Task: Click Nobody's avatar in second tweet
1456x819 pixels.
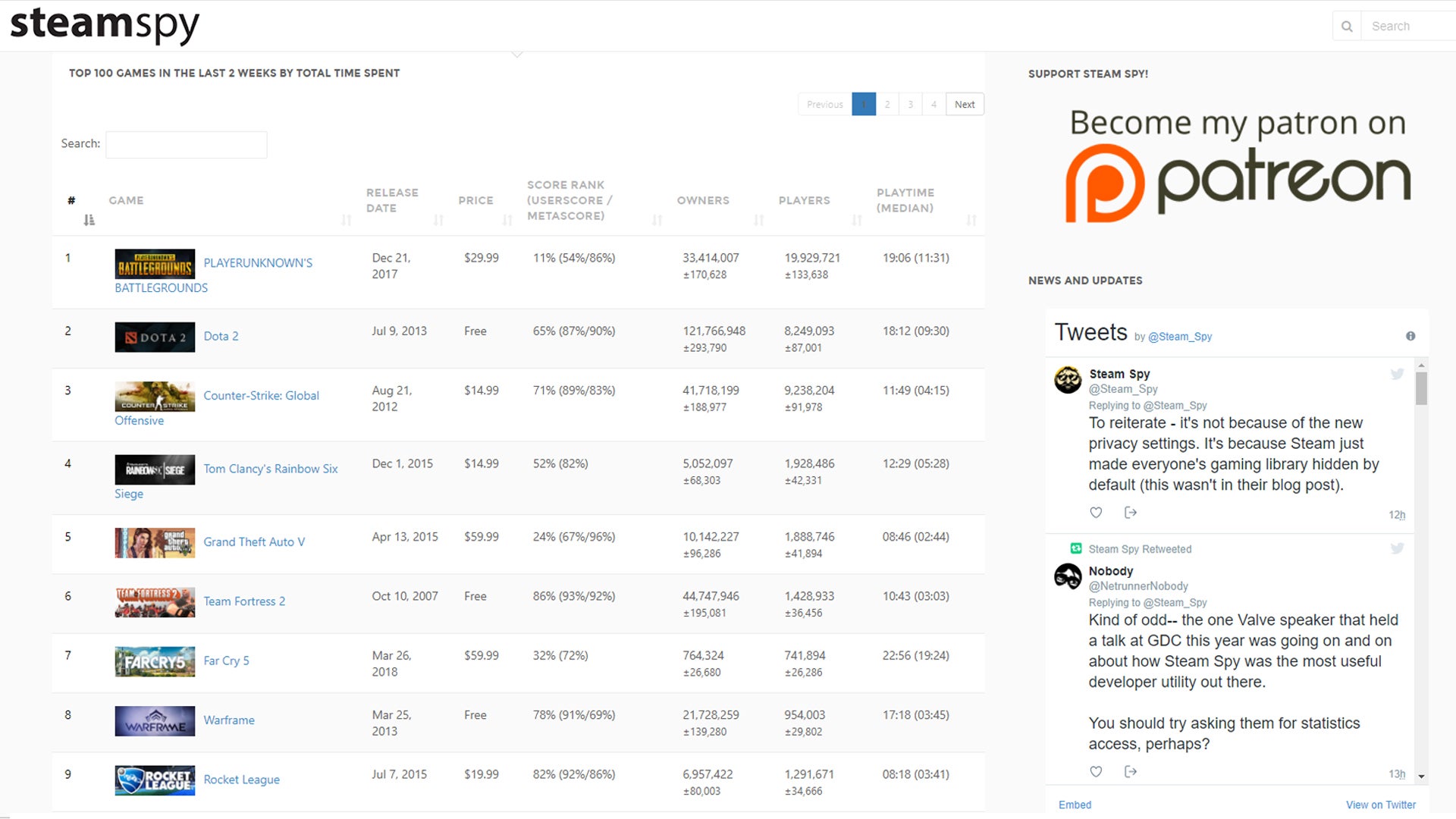Action: coord(1068,576)
